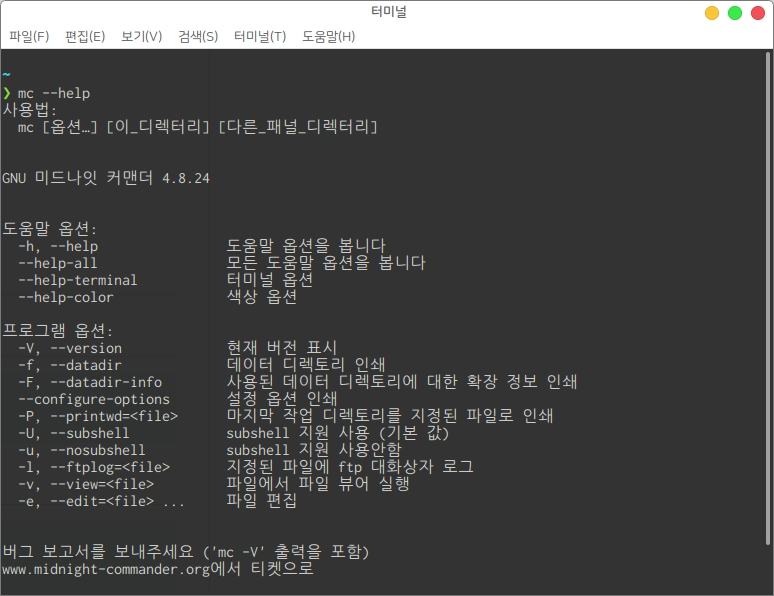Open the 터미널(T) menu
The image size is (774, 596).
coord(260,36)
